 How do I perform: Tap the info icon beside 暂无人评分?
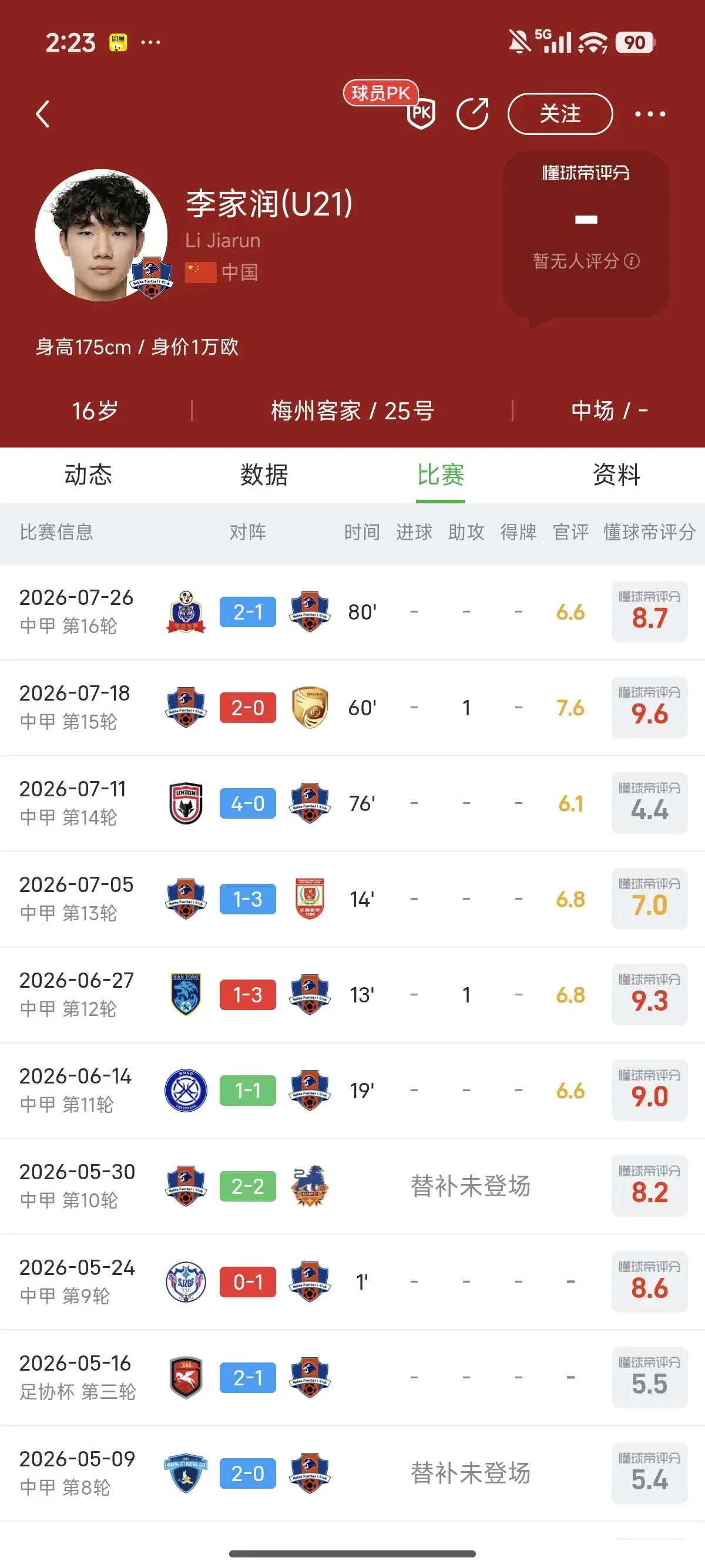click(633, 261)
